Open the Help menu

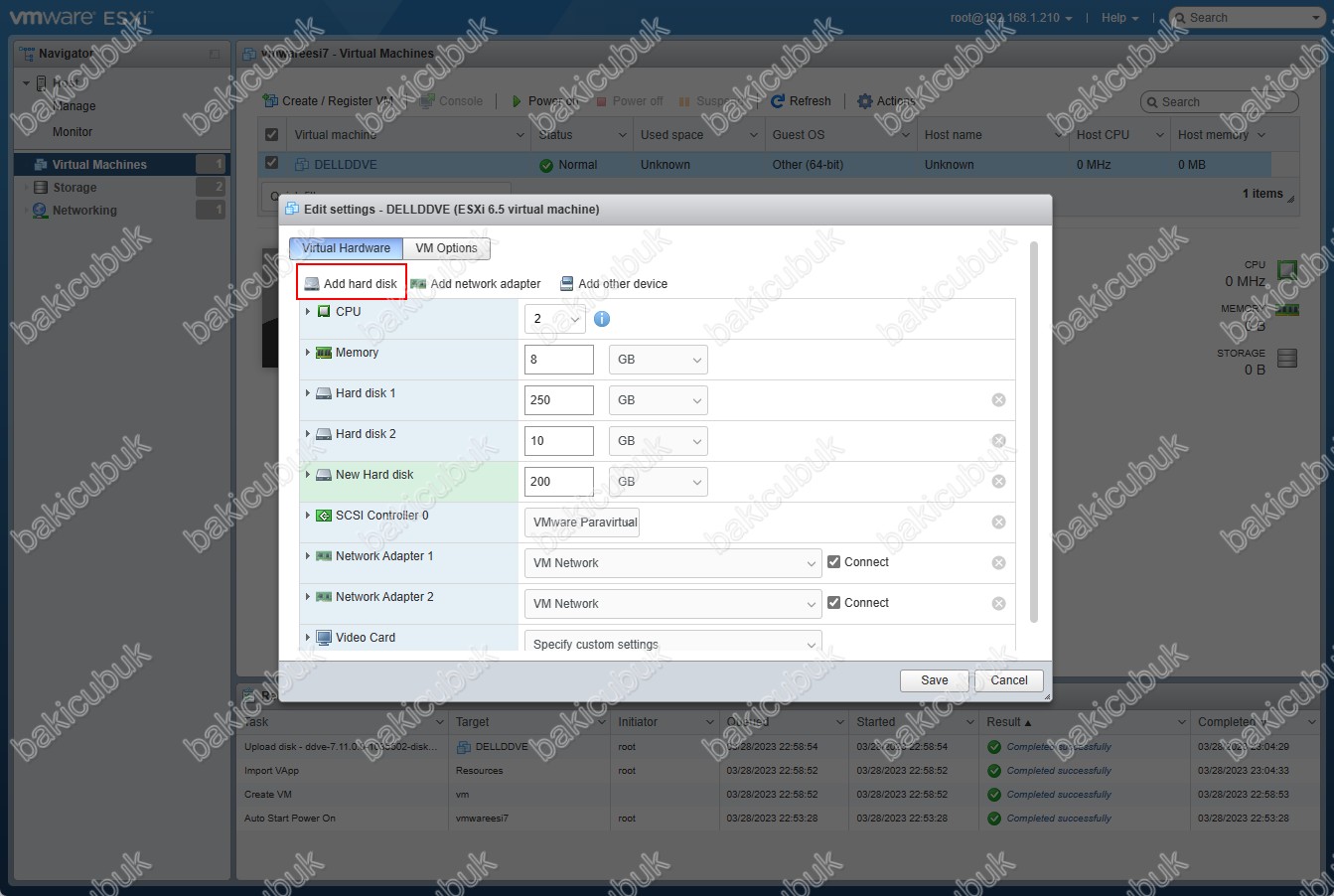[x=1119, y=18]
